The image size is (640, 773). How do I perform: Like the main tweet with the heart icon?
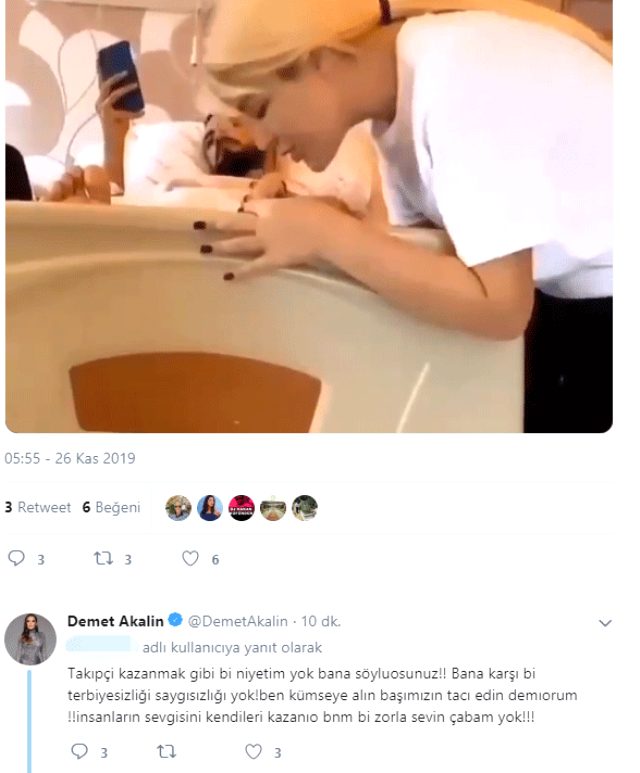tap(190, 559)
